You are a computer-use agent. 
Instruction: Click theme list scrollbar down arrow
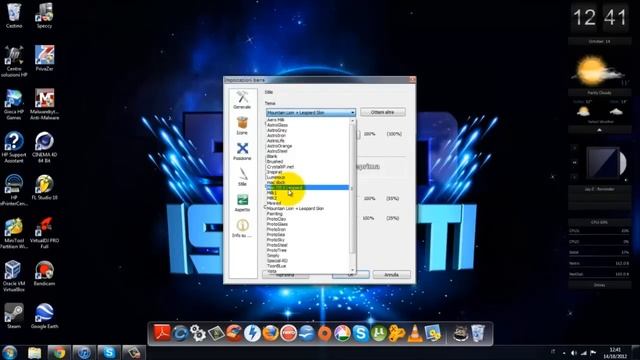tap(353, 270)
